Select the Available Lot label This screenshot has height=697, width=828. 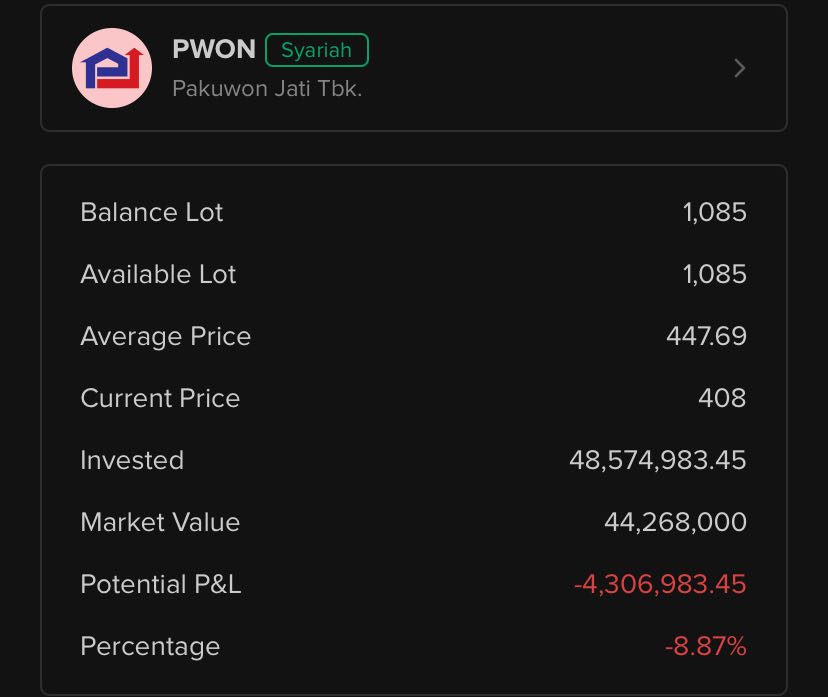point(158,274)
